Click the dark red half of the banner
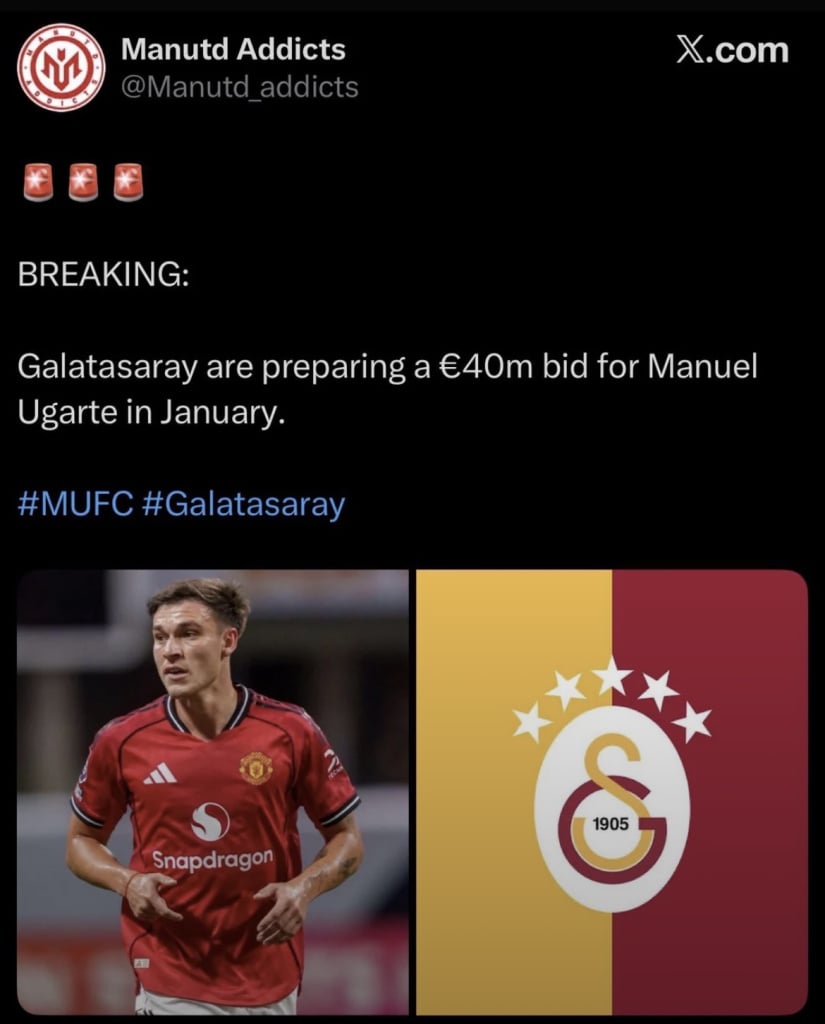 (710, 792)
